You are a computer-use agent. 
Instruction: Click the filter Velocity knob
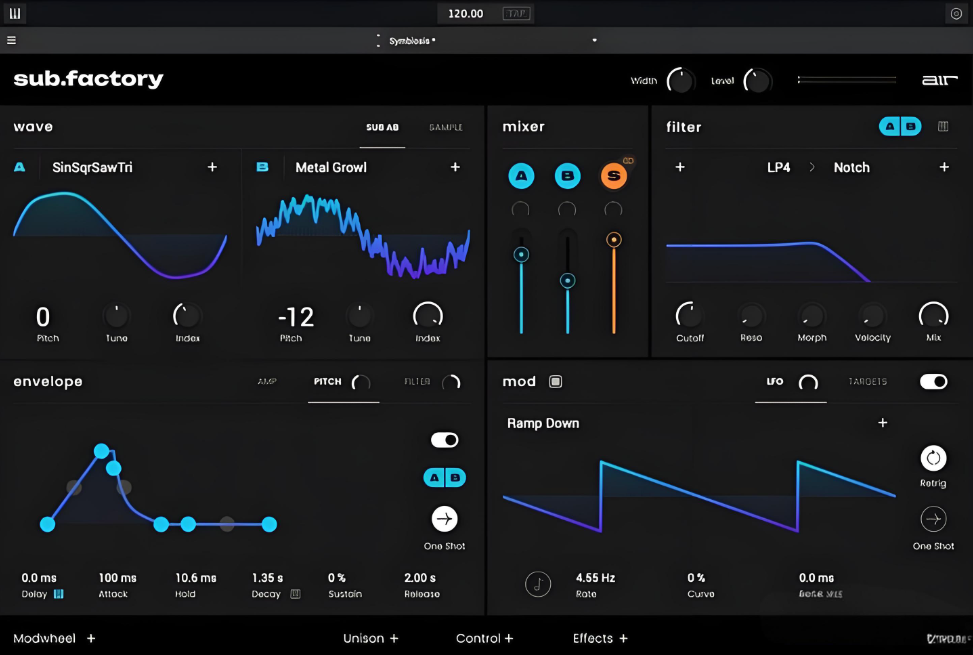click(x=872, y=316)
